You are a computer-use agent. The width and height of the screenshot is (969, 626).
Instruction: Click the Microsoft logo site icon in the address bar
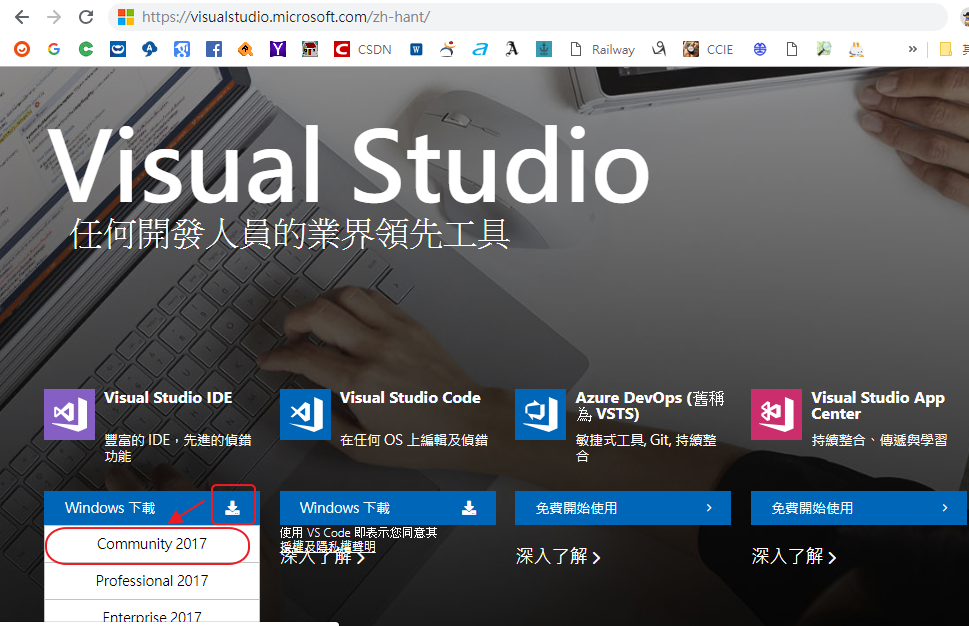click(x=126, y=17)
